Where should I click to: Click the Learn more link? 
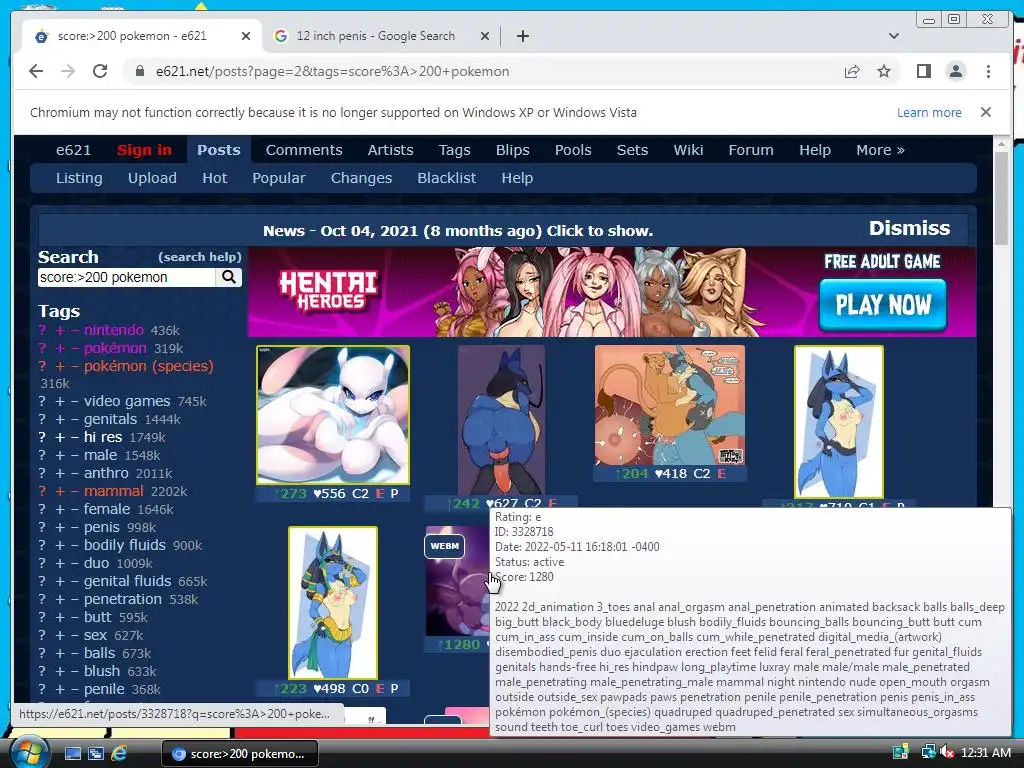(x=929, y=112)
